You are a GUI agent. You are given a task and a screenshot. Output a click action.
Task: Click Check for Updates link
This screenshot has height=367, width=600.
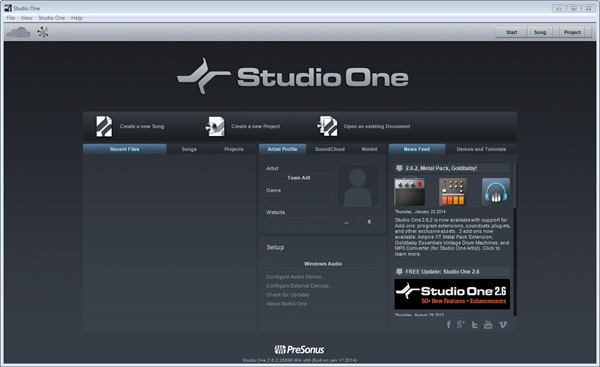(288, 295)
